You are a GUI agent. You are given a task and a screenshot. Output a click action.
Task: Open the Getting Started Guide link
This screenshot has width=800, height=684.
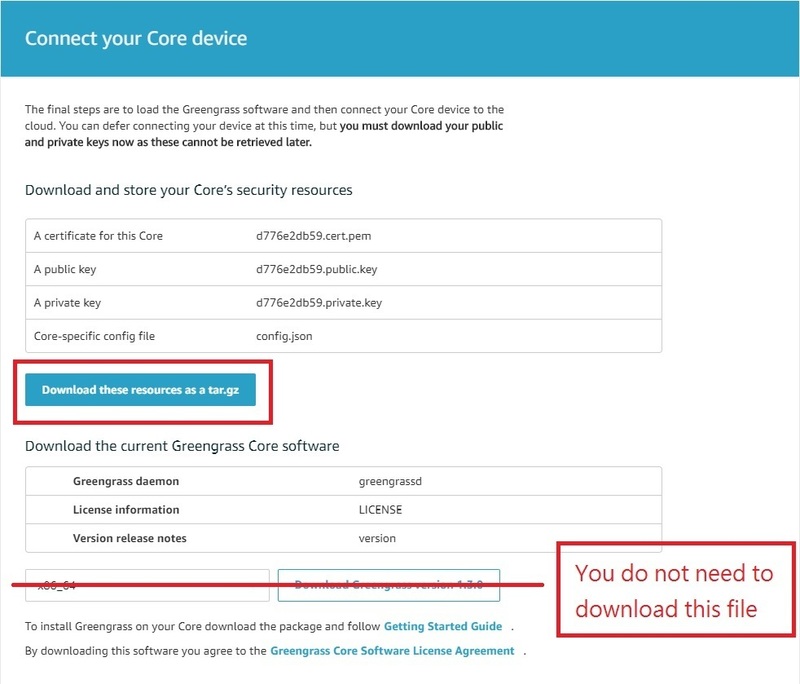[443, 626]
